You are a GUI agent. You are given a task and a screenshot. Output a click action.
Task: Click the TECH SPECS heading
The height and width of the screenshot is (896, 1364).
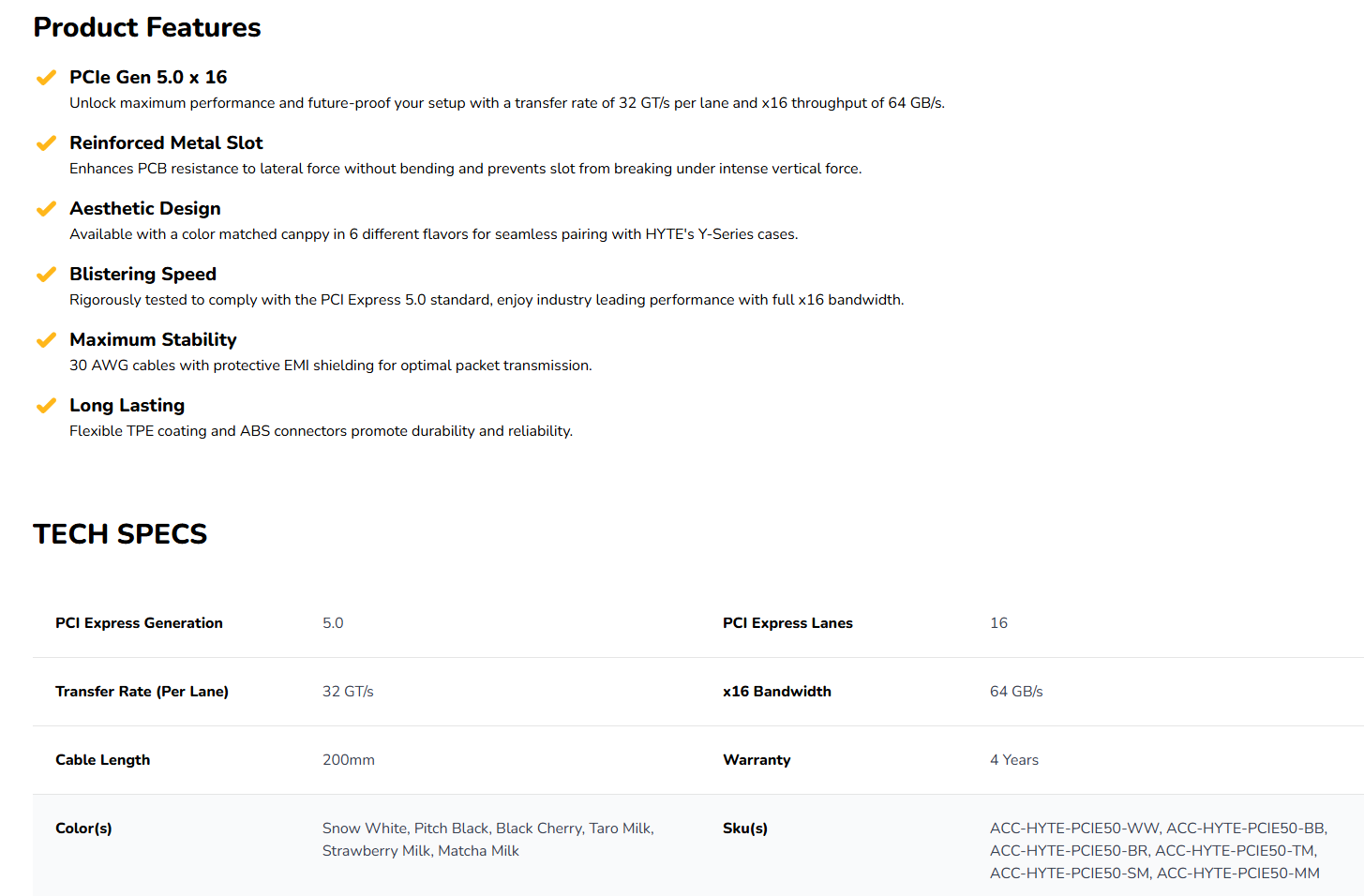coord(120,534)
